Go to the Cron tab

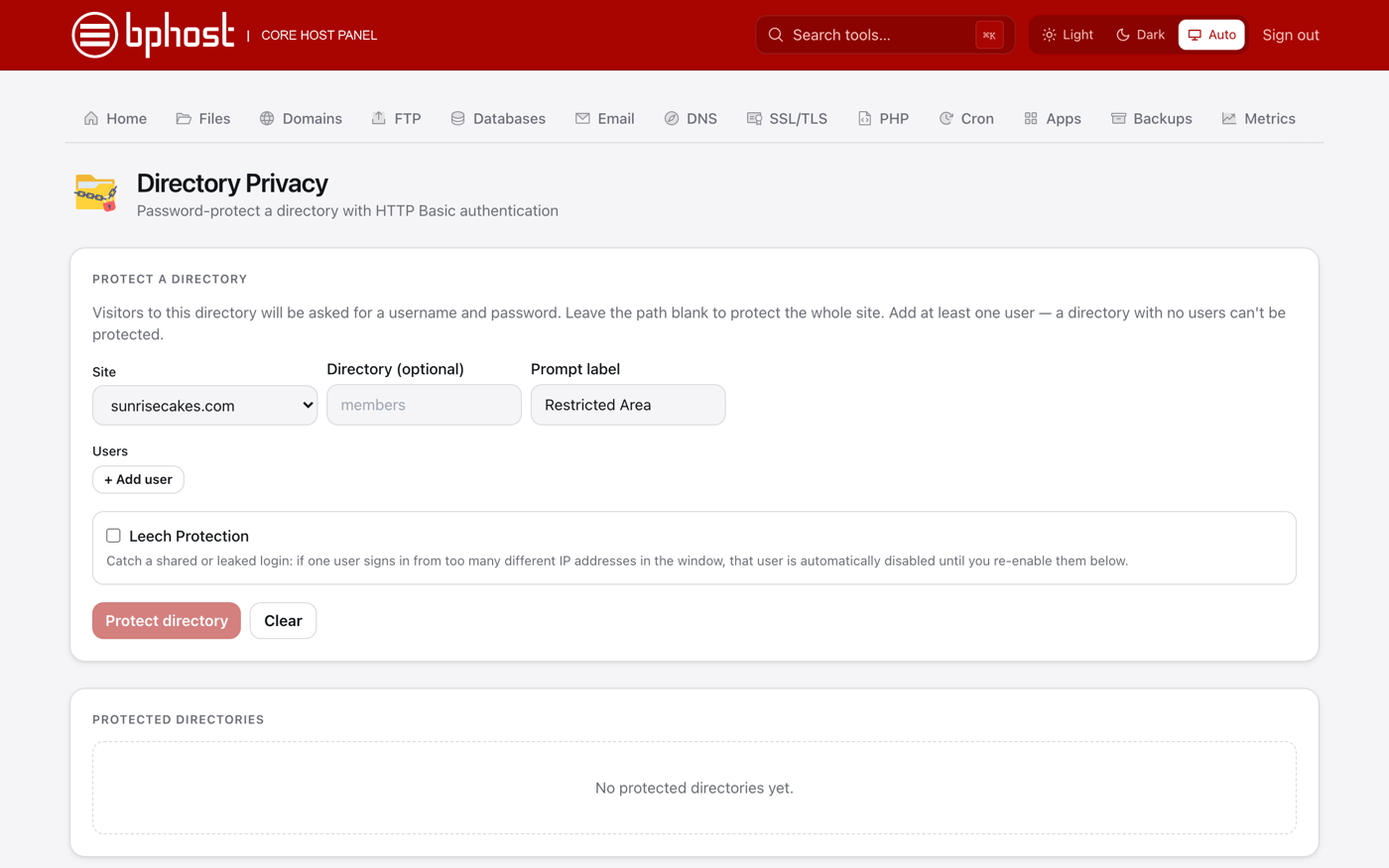point(966,118)
